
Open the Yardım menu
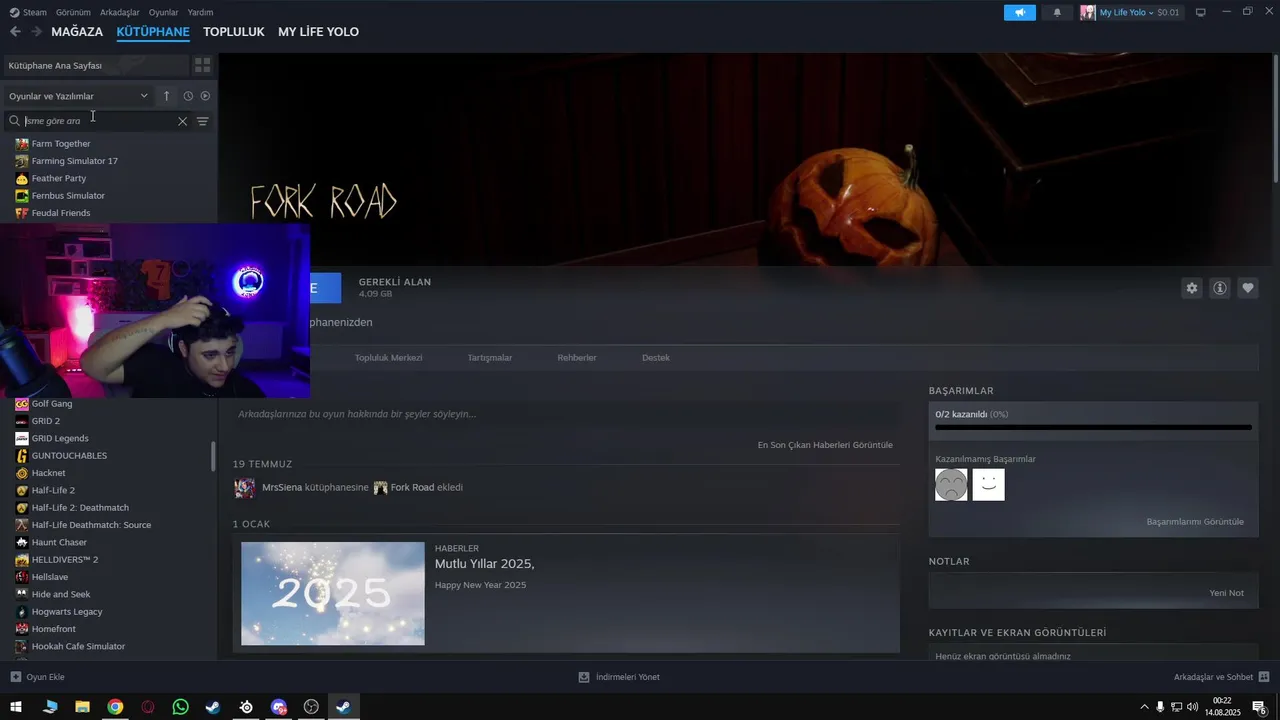tap(200, 12)
